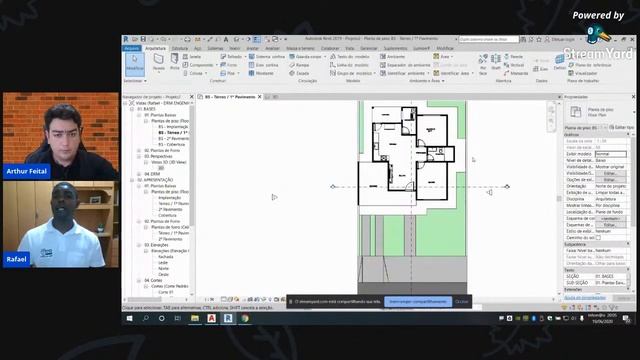Click the Save icon in quick access toolbar
Image resolution: width=640 pixels, height=360 pixels.
(143, 39)
